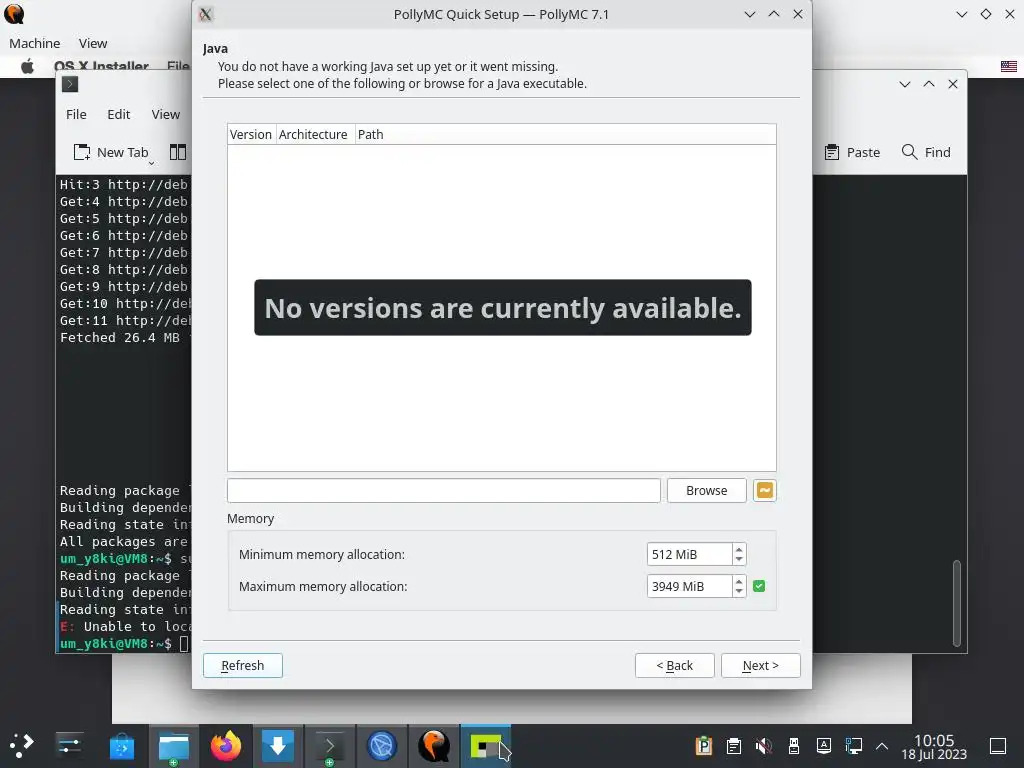The image size is (1024, 768).
Task: Proceed with the Next > button
Action: point(760,665)
